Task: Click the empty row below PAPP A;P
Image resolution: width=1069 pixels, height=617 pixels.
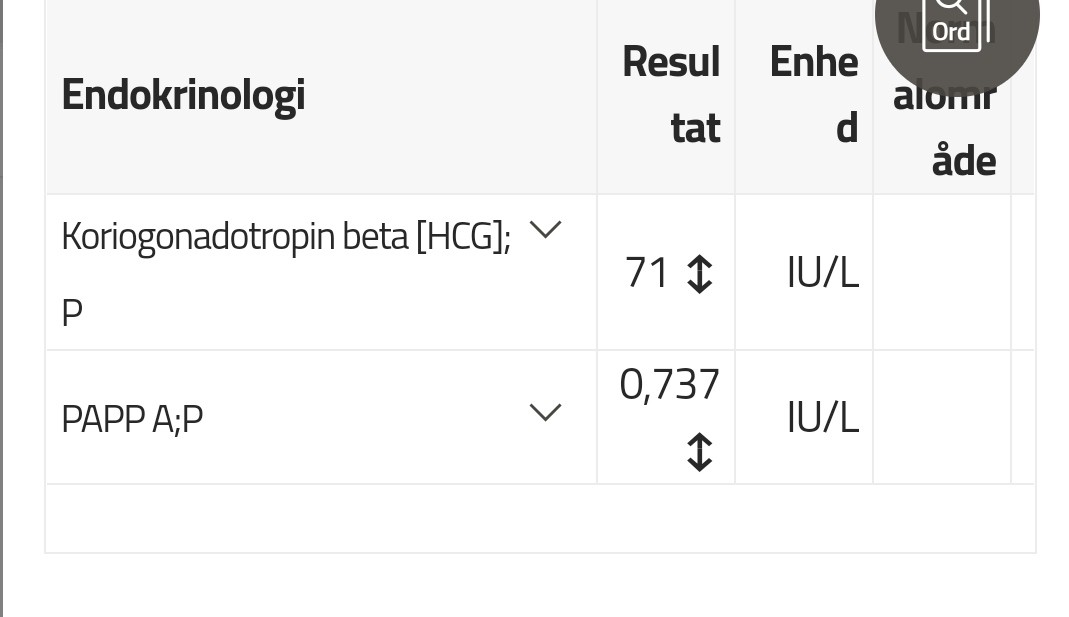Action: tap(540, 518)
